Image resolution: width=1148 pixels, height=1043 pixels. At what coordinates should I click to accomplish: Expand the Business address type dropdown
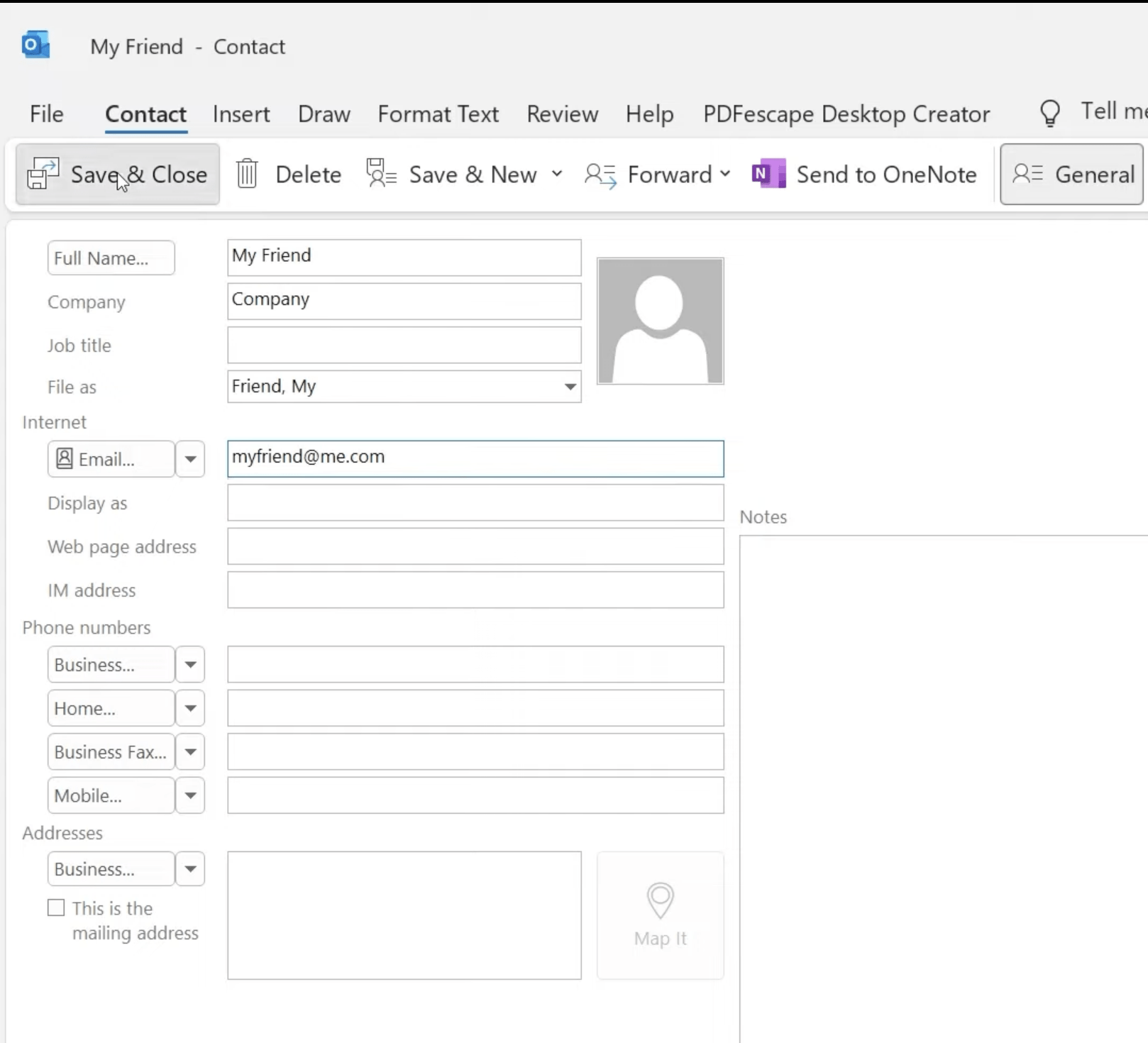190,869
